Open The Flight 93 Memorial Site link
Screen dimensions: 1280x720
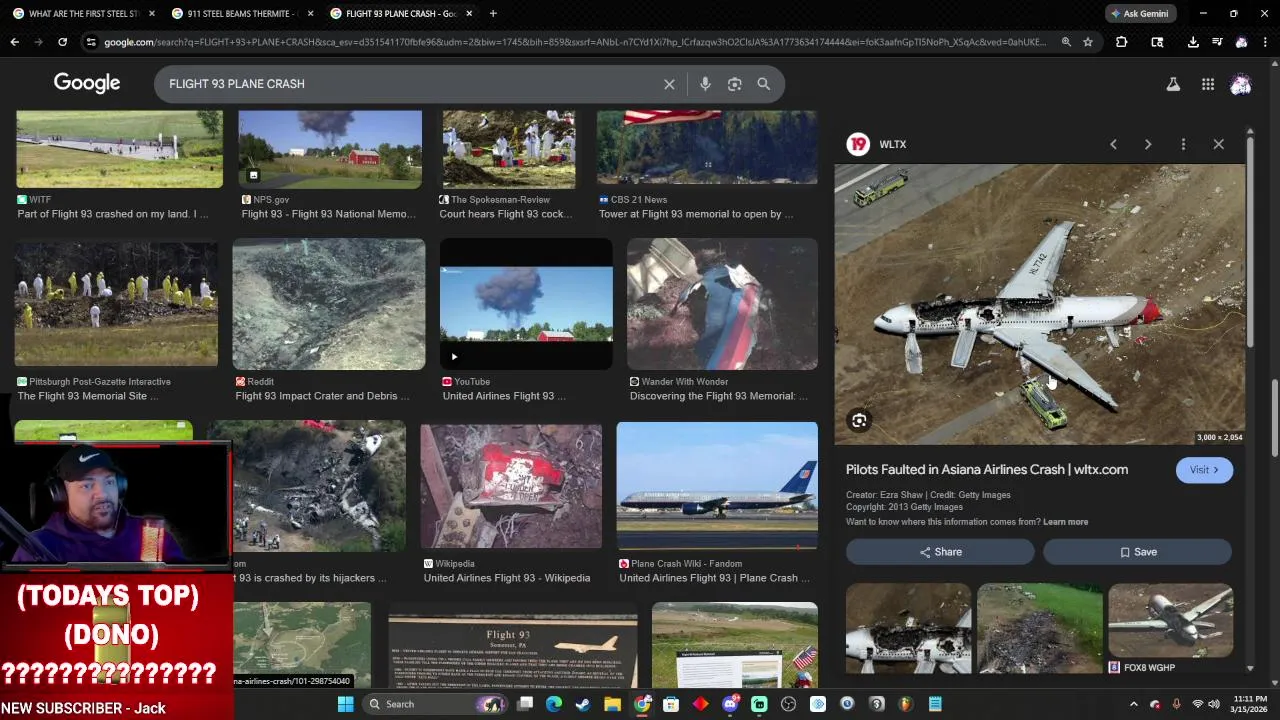click(88, 396)
